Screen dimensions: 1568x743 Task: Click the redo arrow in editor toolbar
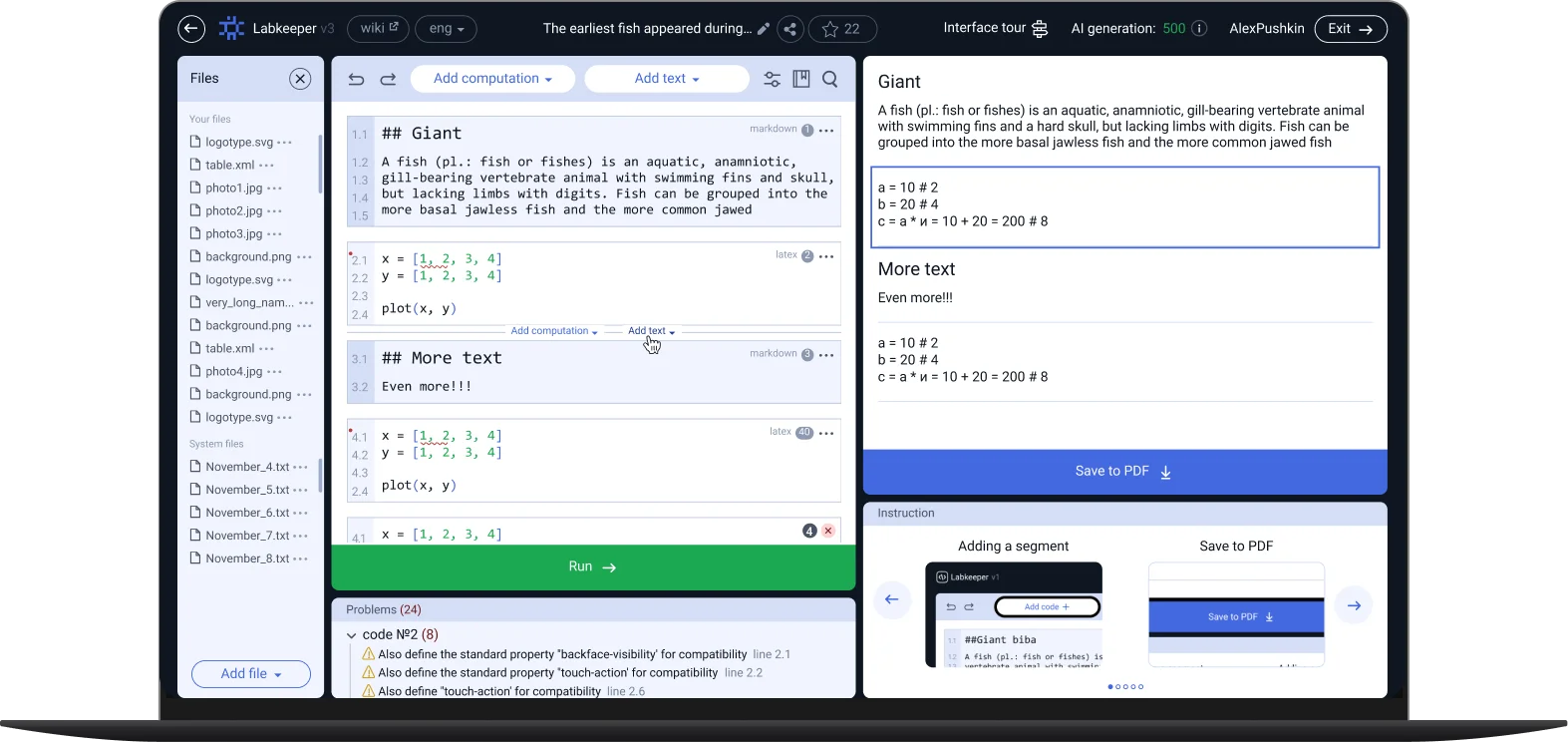pyautogui.click(x=388, y=79)
